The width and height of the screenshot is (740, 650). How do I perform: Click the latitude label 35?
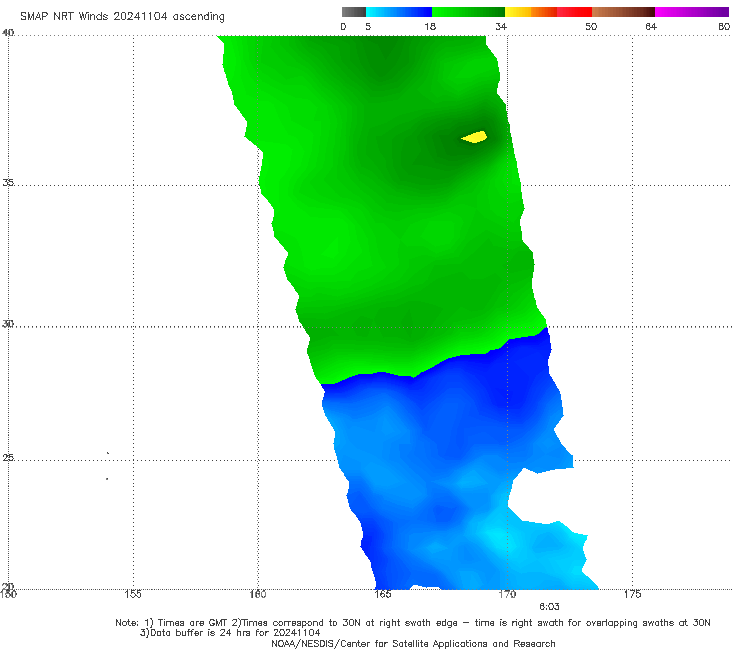pyautogui.click(x=8, y=182)
